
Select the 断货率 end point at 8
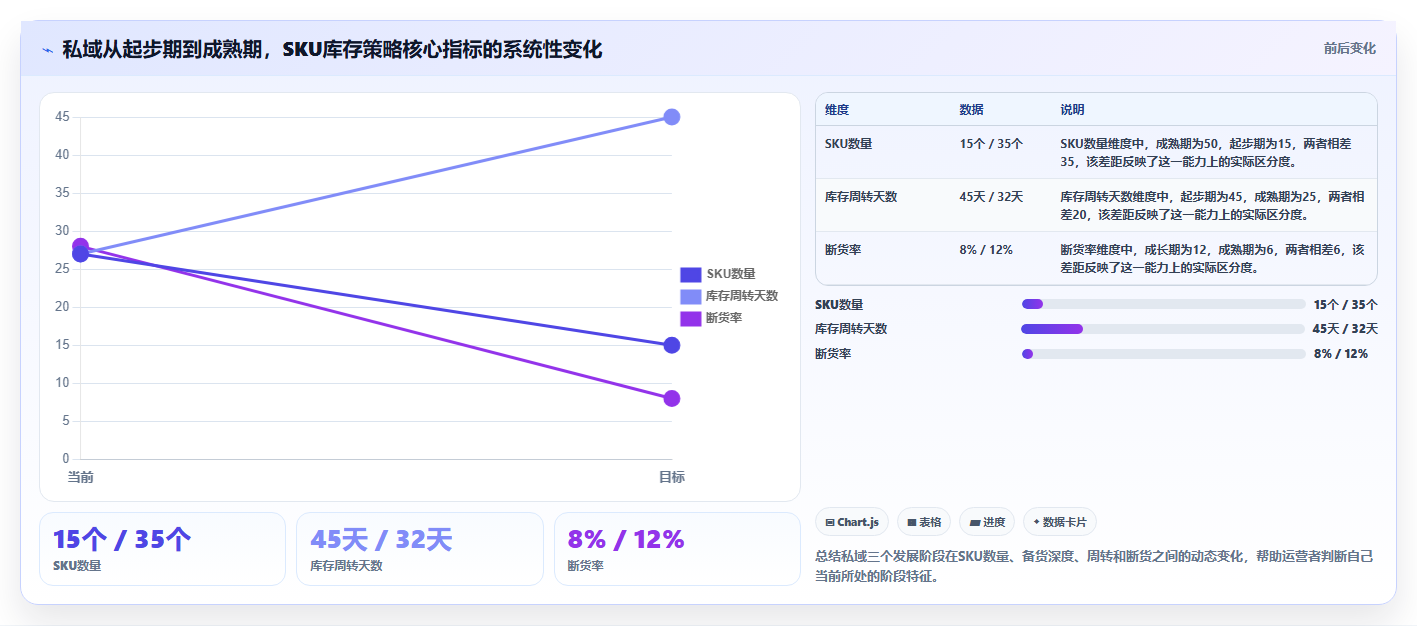(672, 398)
